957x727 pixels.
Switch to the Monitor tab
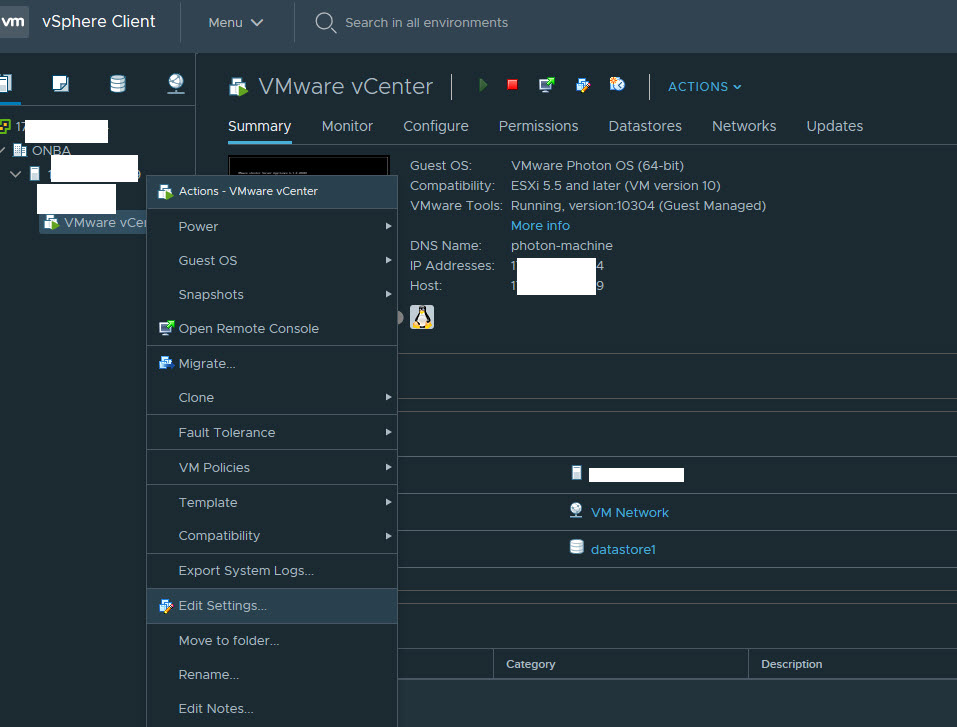347,126
